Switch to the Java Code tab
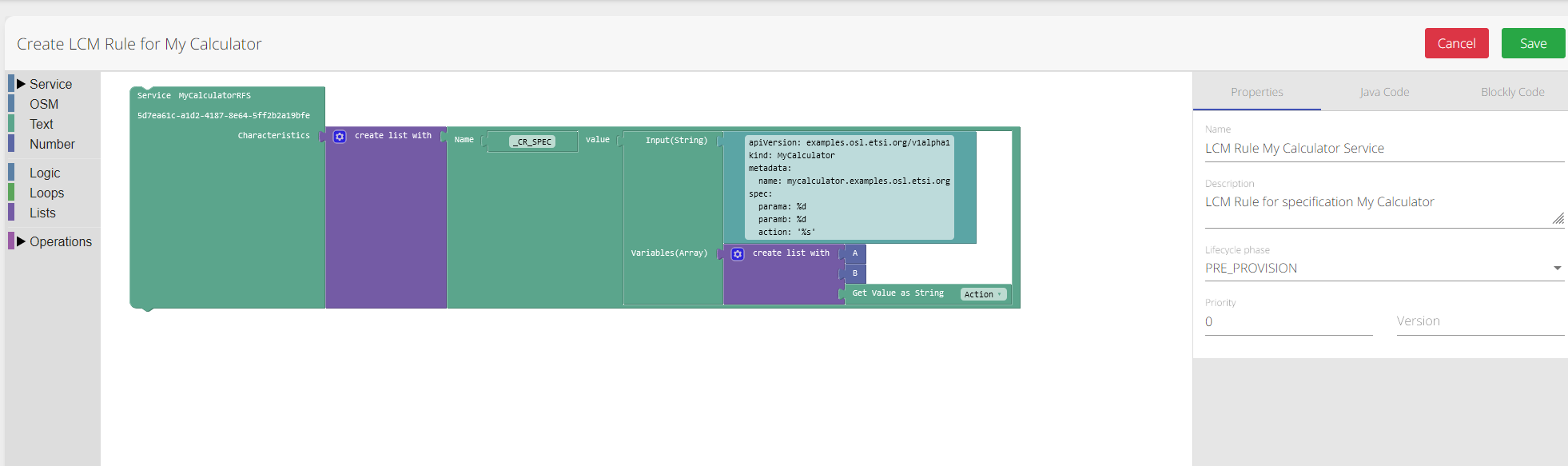The image size is (1568, 466). click(x=1384, y=92)
